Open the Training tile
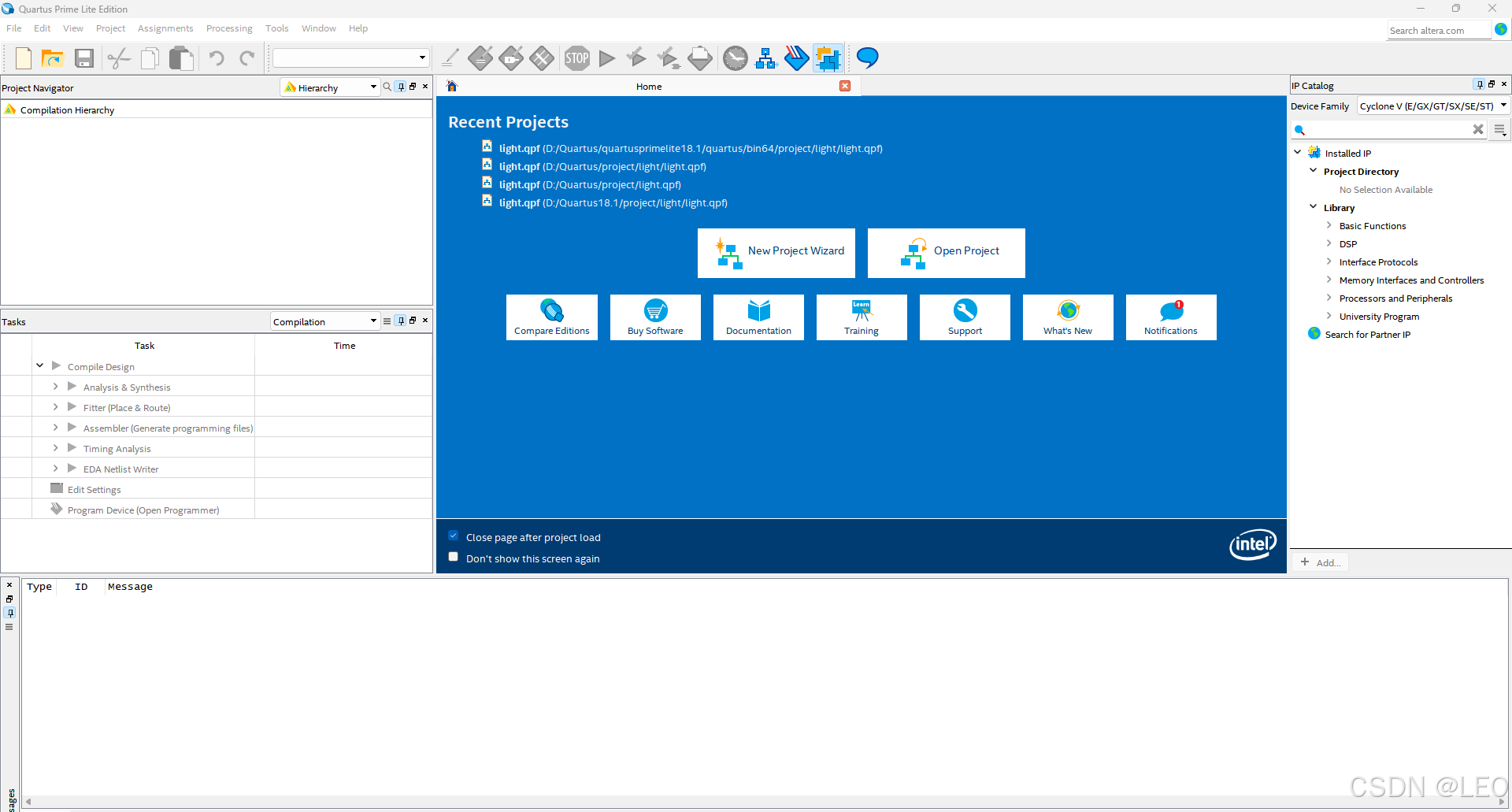This screenshot has height=812, width=1512. pyautogui.click(x=862, y=317)
